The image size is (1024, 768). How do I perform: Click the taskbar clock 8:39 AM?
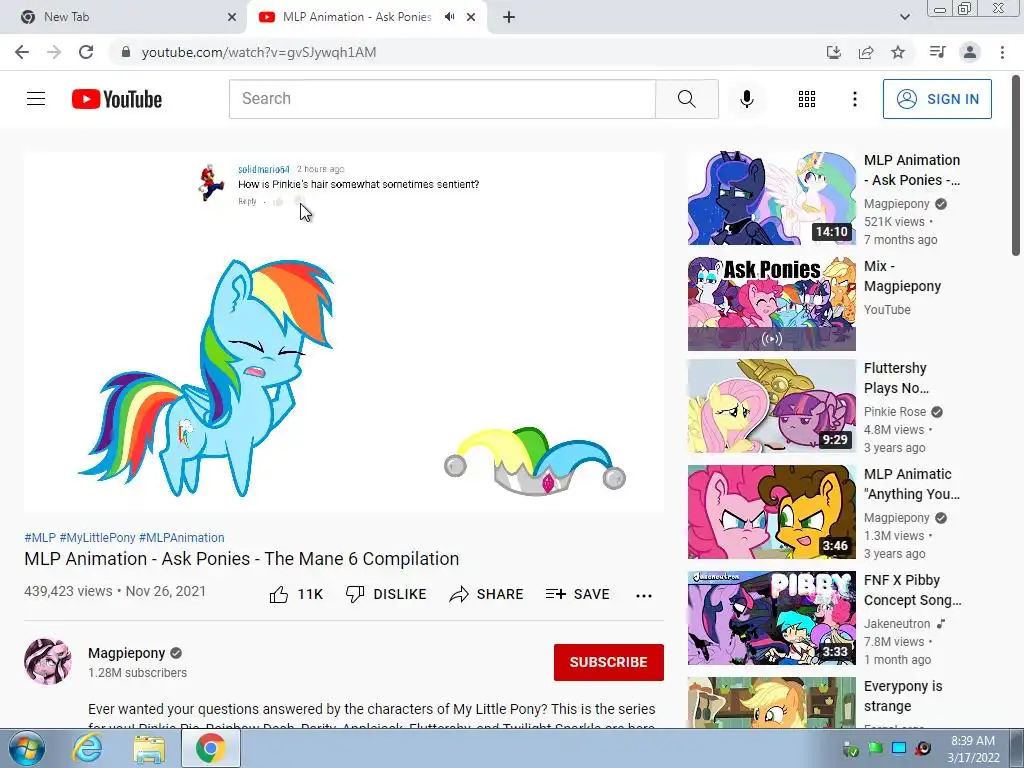(973, 741)
